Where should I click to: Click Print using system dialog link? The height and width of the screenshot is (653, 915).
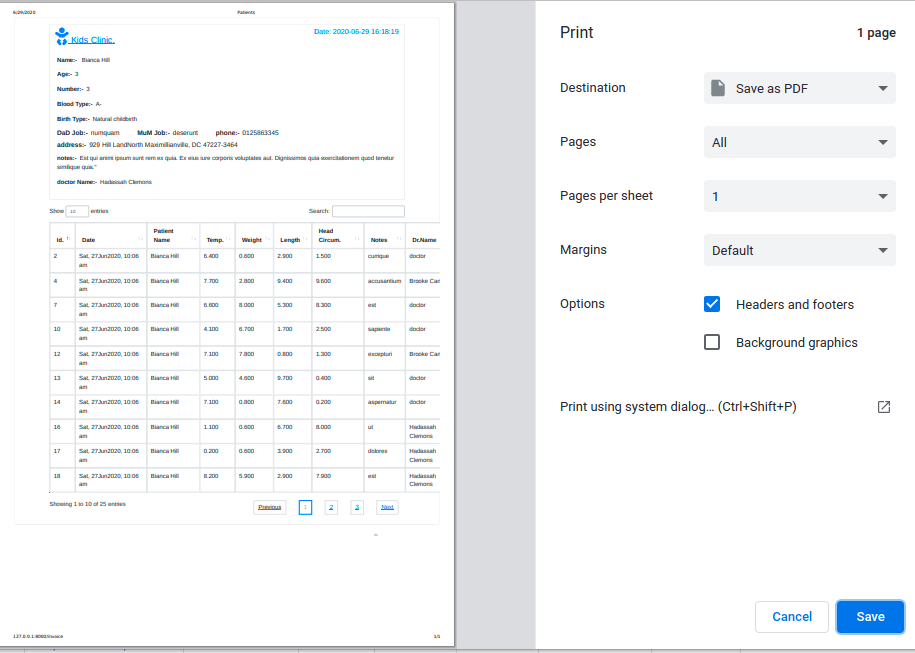678,407
